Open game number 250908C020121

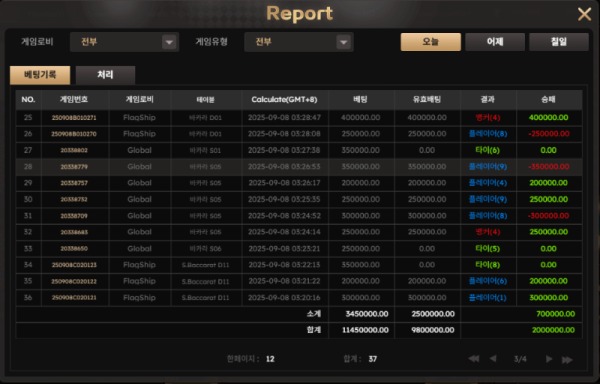(x=74, y=298)
